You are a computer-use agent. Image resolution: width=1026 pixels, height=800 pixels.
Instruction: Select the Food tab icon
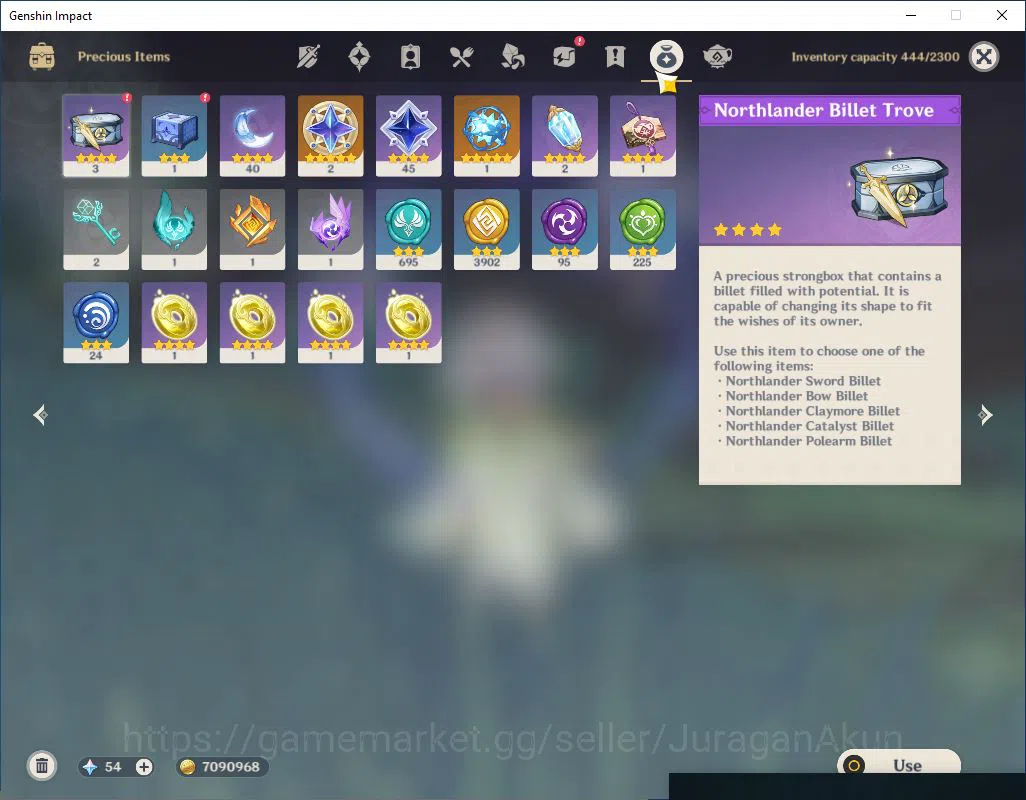461,57
